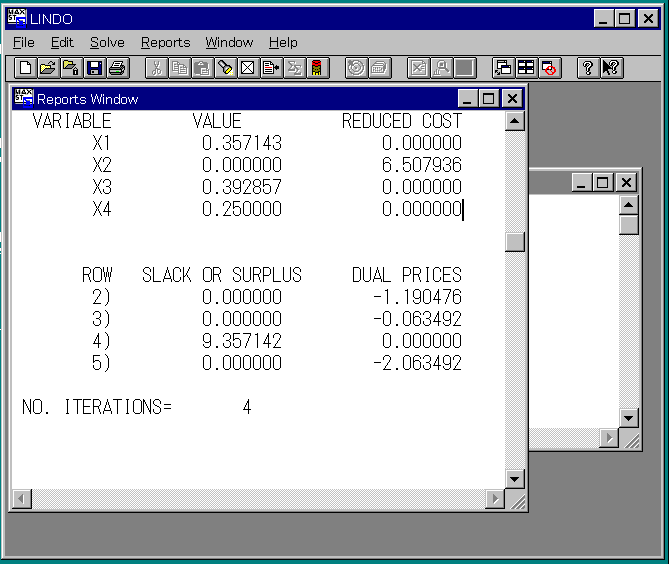Minimize the Reports Window

468,99
